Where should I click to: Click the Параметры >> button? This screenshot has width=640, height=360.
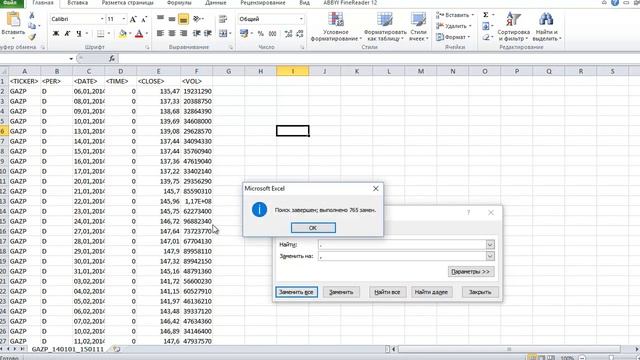click(x=471, y=272)
